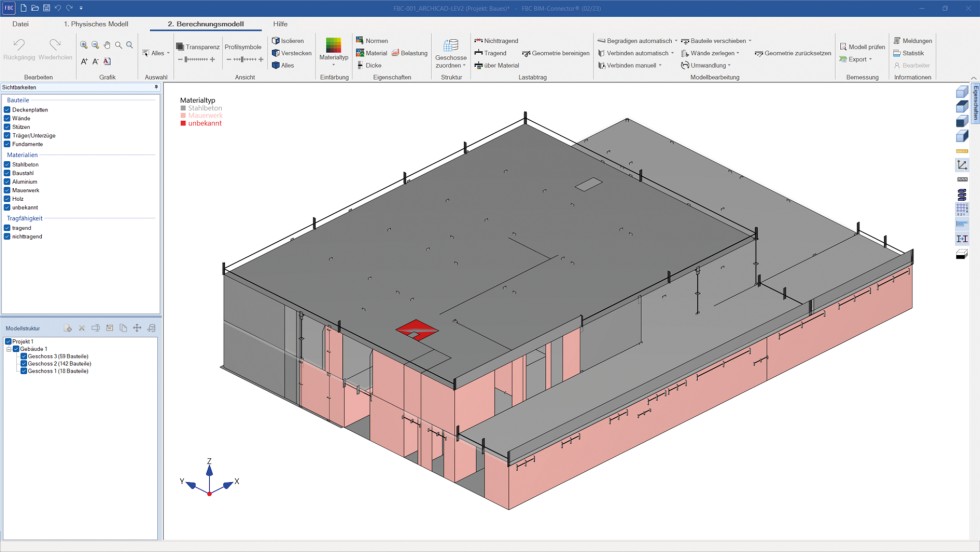Image resolution: width=980 pixels, height=552 pixels.
Task: Disable the nichttragend checkbox
Action: [7, 237]
